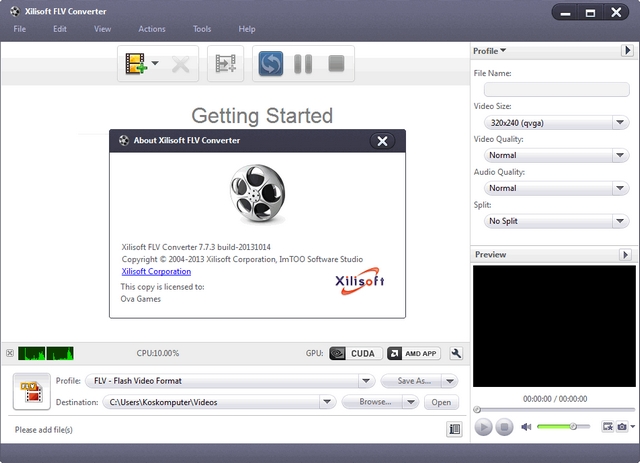Open the Save As dropdown arrow
The width and height of the screenshot is (640, 463).
(450, 381)
